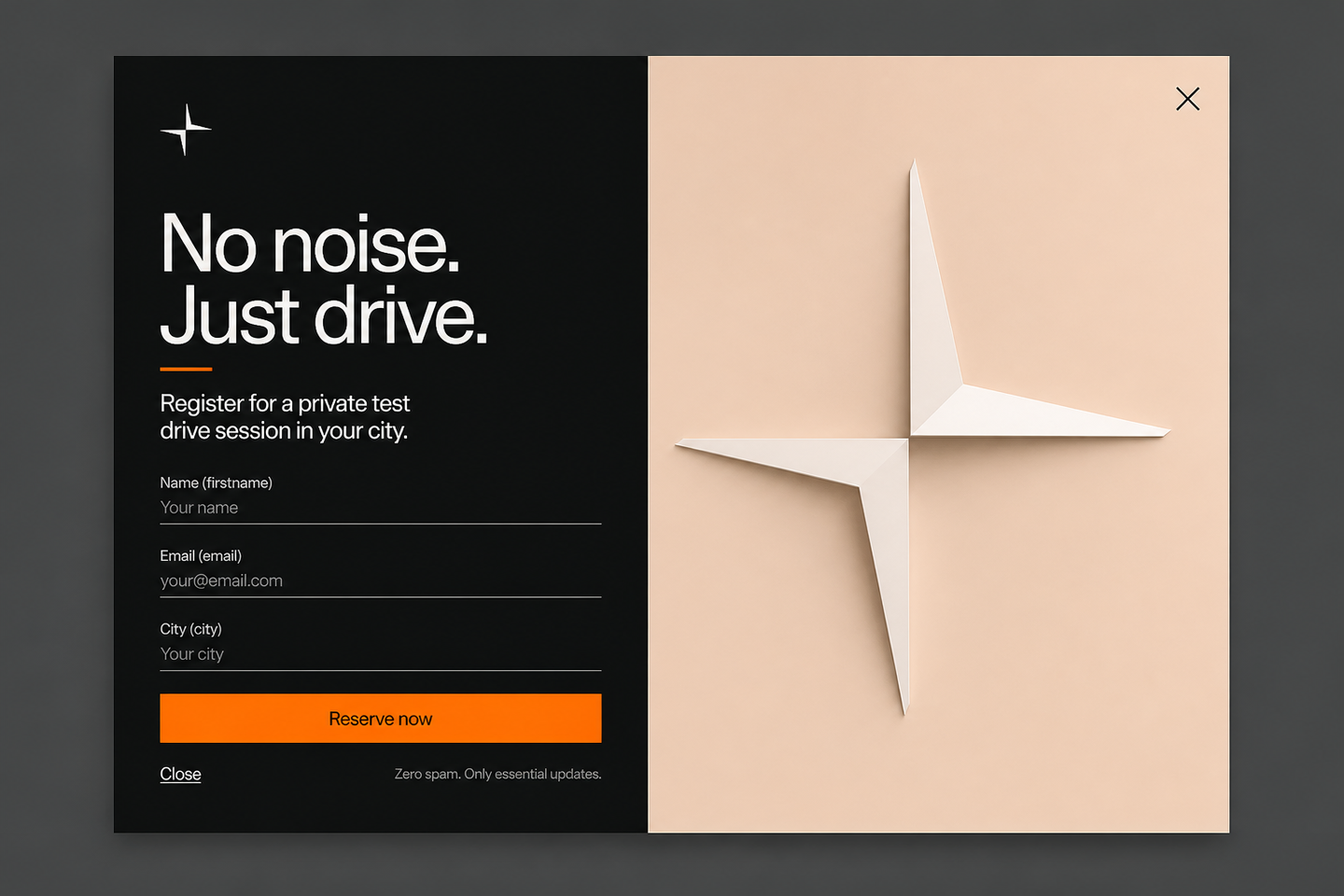Click the "City (city)" label
Image resolution: width=1344 pixels, height=896 pixels.
(x=190, y=629)
